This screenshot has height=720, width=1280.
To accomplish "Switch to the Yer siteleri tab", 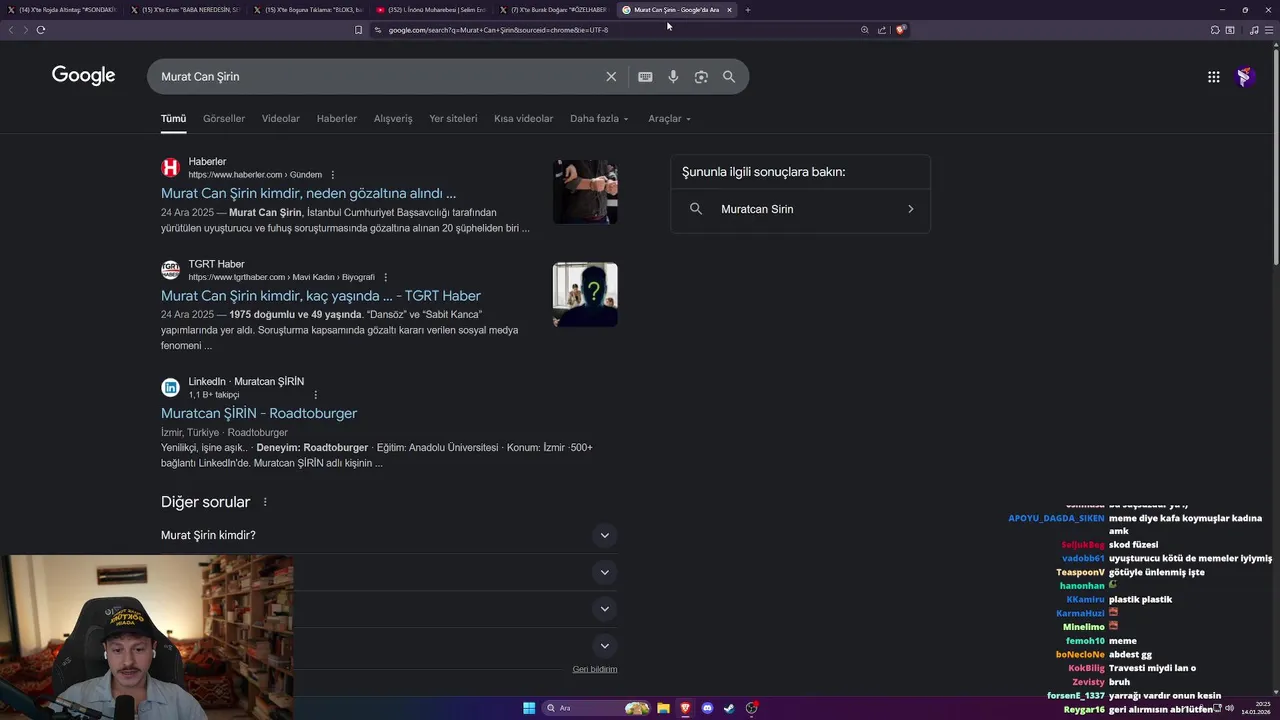I will click(453, 119).
